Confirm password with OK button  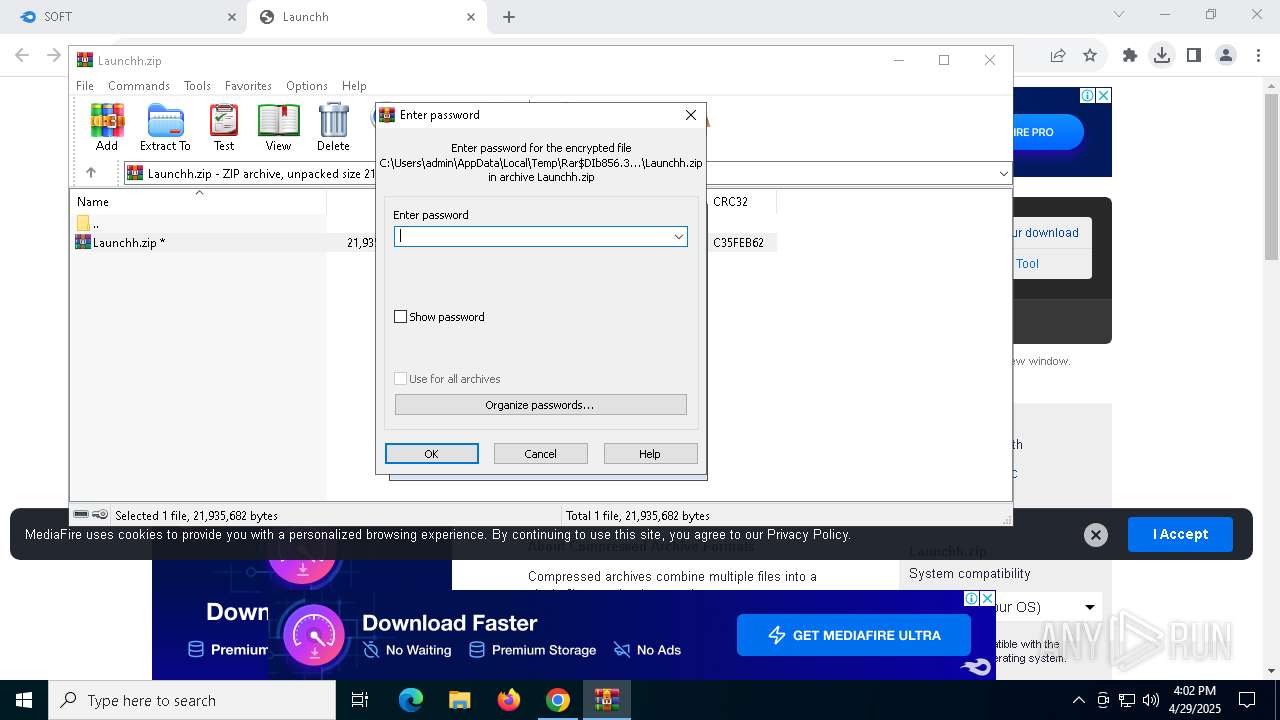pyautogui.click(x=432, y=454)
